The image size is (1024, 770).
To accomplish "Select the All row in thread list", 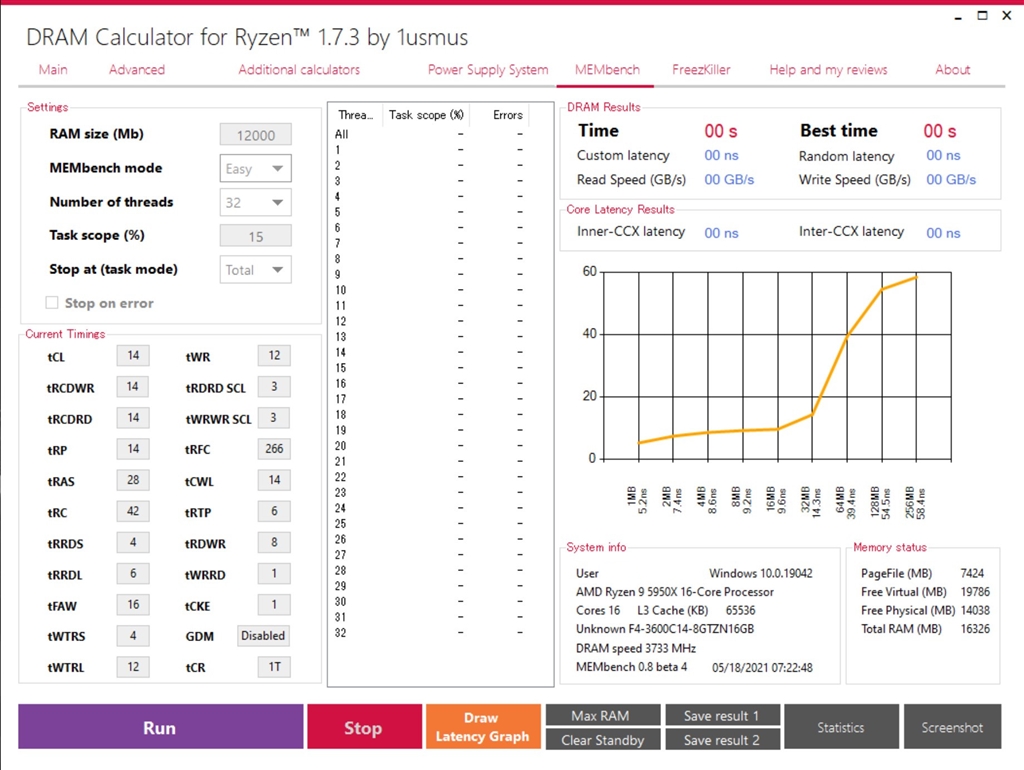I will coord(431,134).
